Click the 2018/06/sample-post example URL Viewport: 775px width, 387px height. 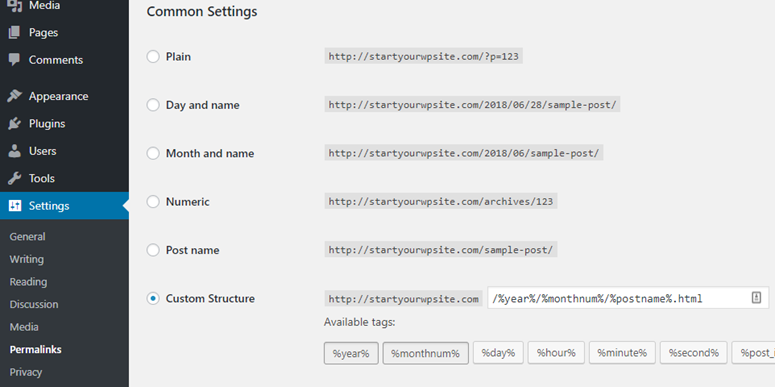tap(464, 153)
